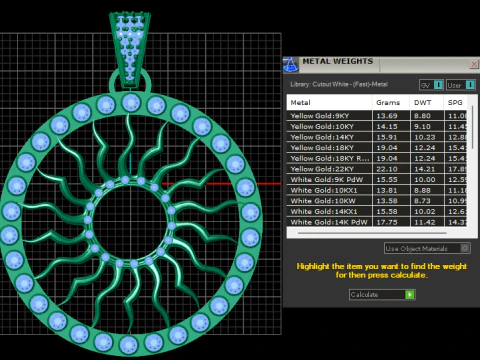Select the Yellow Gold:10KY row
This screenshot has width=480, height=360.
pos(377,126)
